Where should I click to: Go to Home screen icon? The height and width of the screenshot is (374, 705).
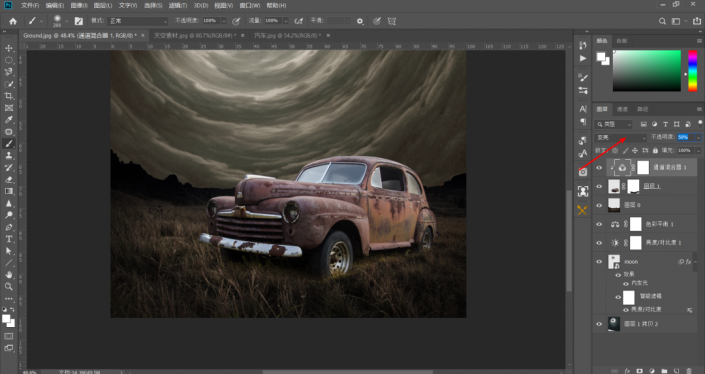pos(13,21)
